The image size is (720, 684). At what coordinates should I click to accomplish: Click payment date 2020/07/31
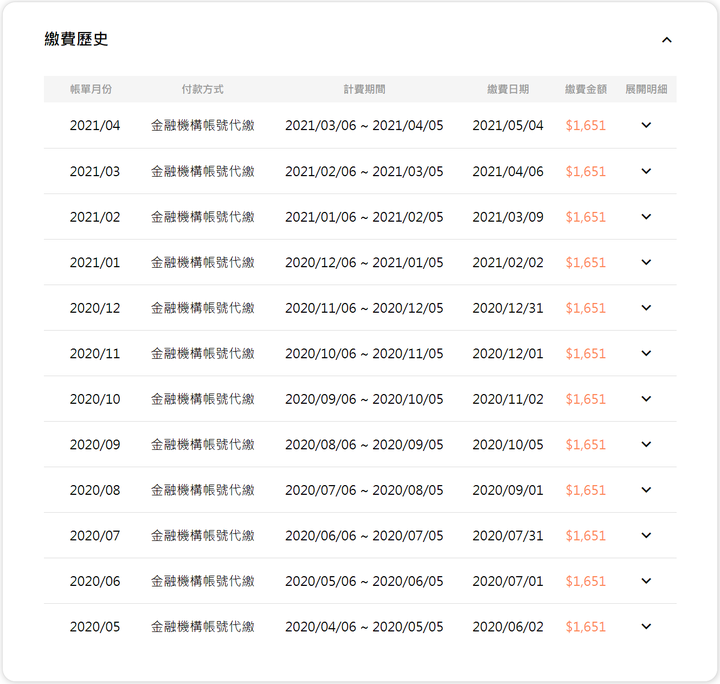508,535
